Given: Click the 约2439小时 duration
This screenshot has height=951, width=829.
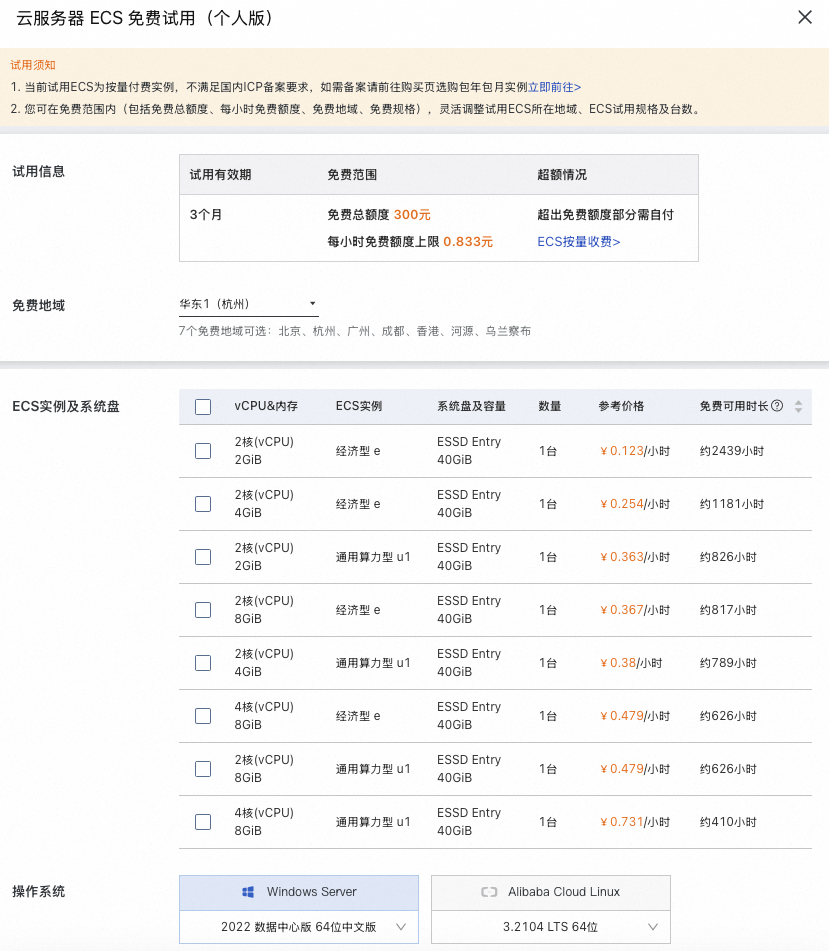Looking at the screenshot, I should [731, 451].
